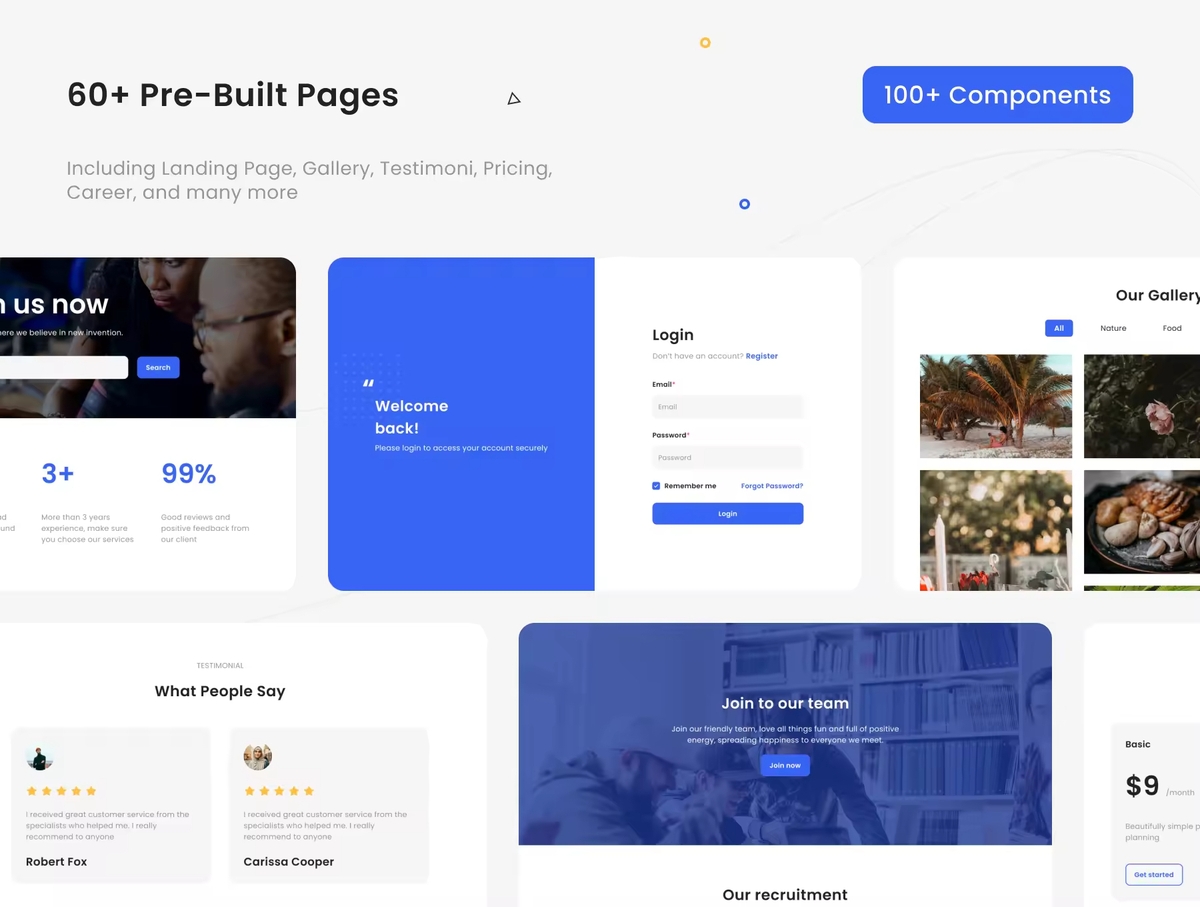Select the All gallery filter tab
This screenshot has width=1200, height=907.
pyautogui.click(x=1058, y=328)
